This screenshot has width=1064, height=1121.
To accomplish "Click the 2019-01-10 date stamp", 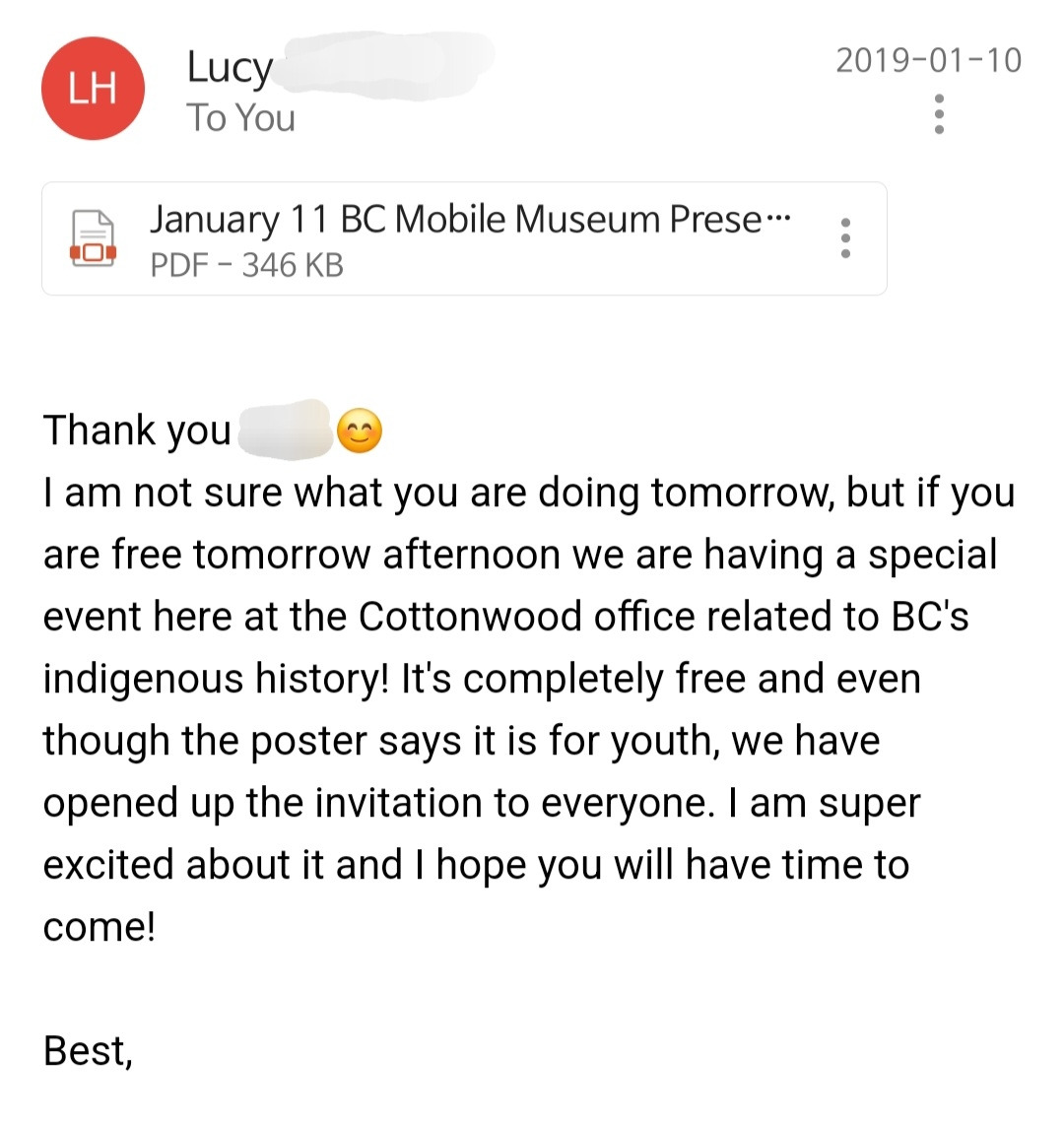I will 928,60.
